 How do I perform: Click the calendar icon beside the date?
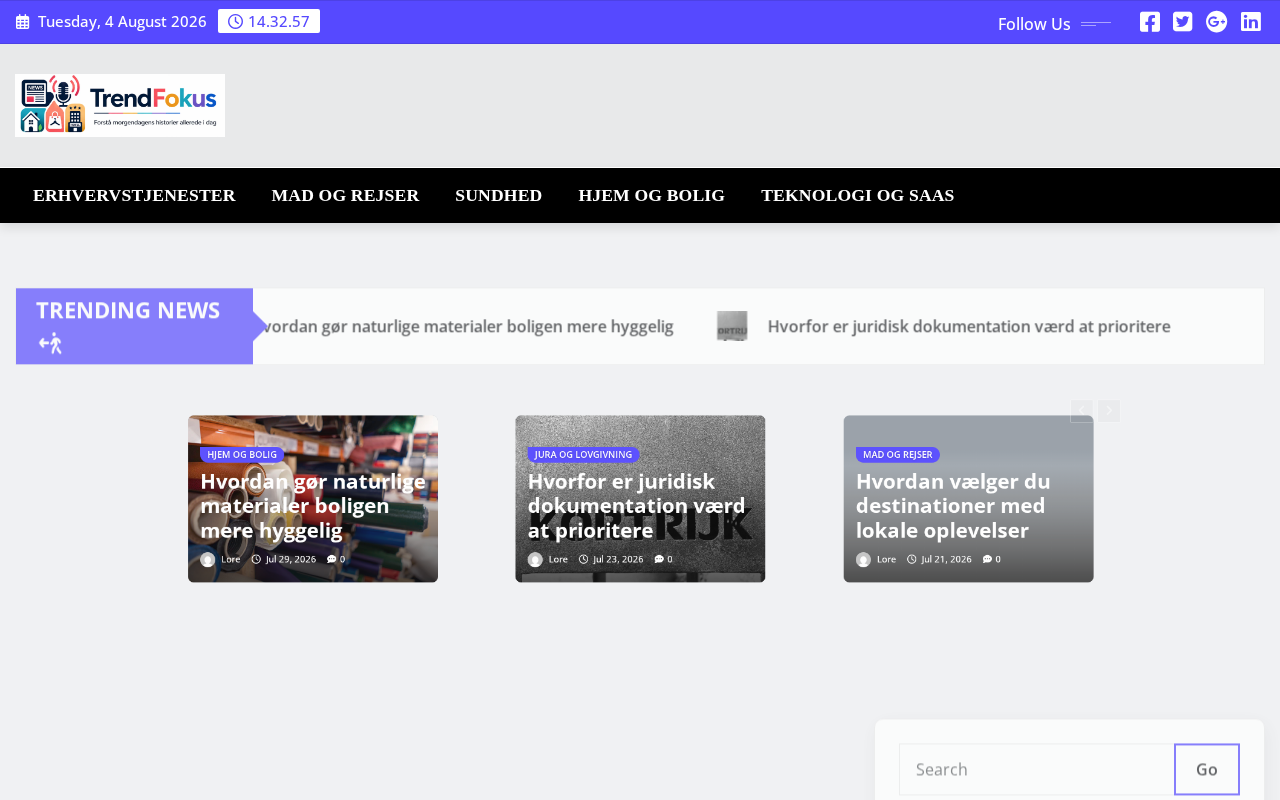(x=23, y=22)
